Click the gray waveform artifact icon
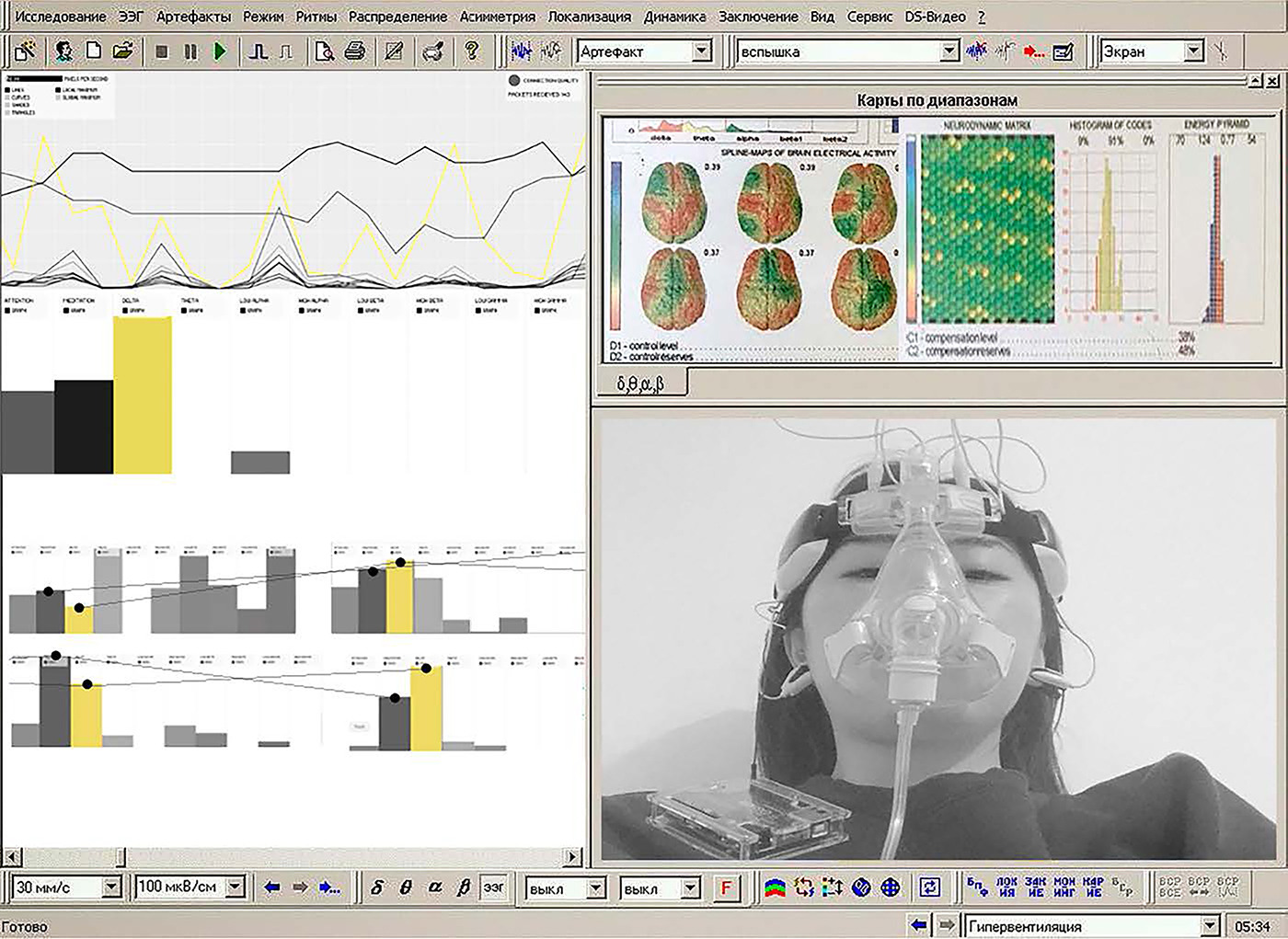 click(551, 52)
